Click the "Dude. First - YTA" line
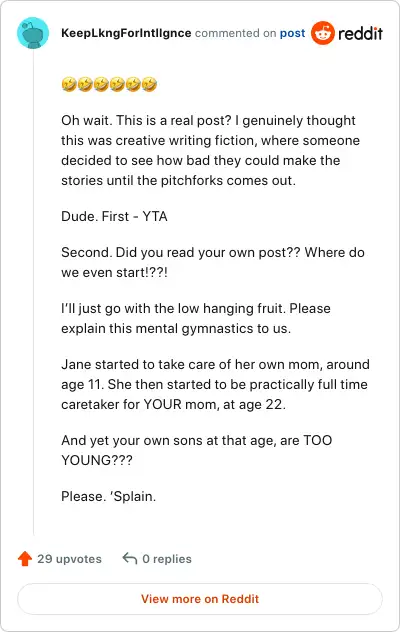The height and width of the screenshot is (632, 400). (114, 216)
